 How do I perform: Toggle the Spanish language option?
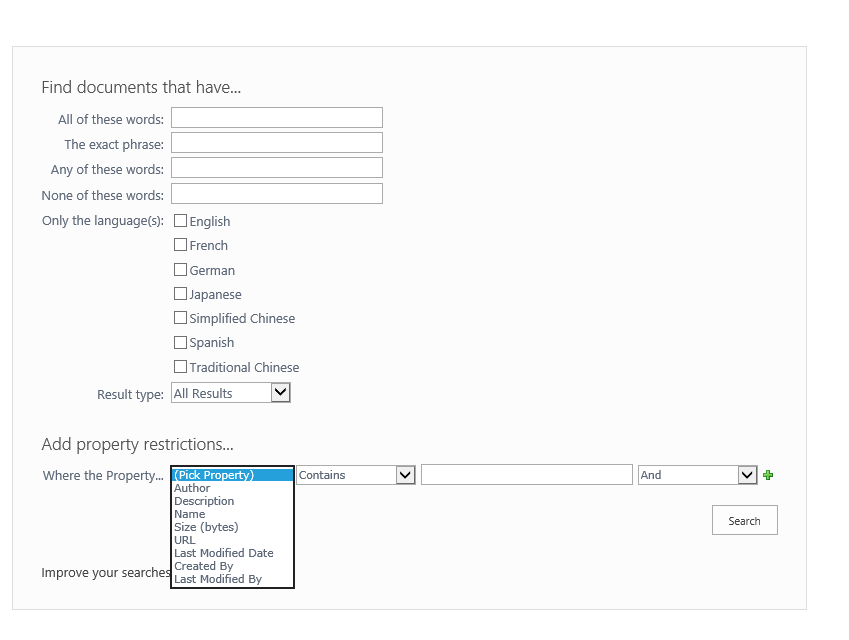pyautogui.click(x=180, y=342)
